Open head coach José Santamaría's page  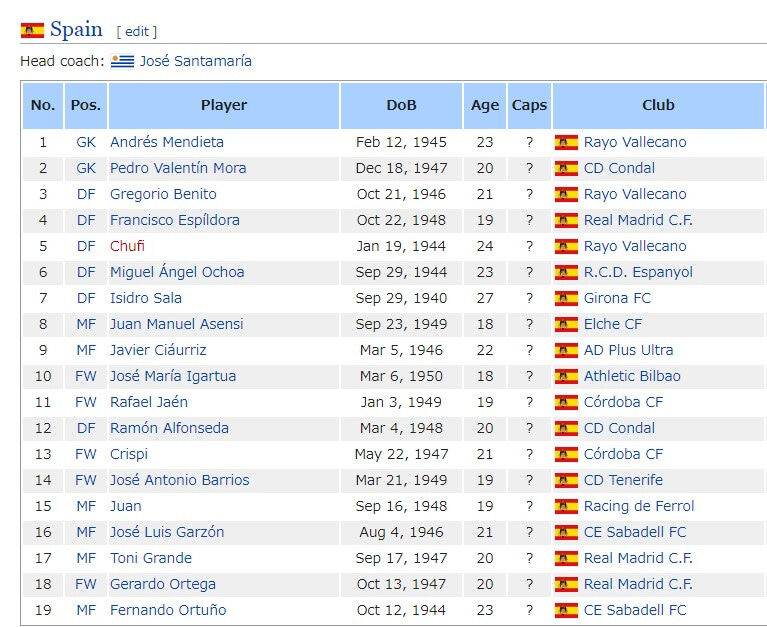[196, 61]
